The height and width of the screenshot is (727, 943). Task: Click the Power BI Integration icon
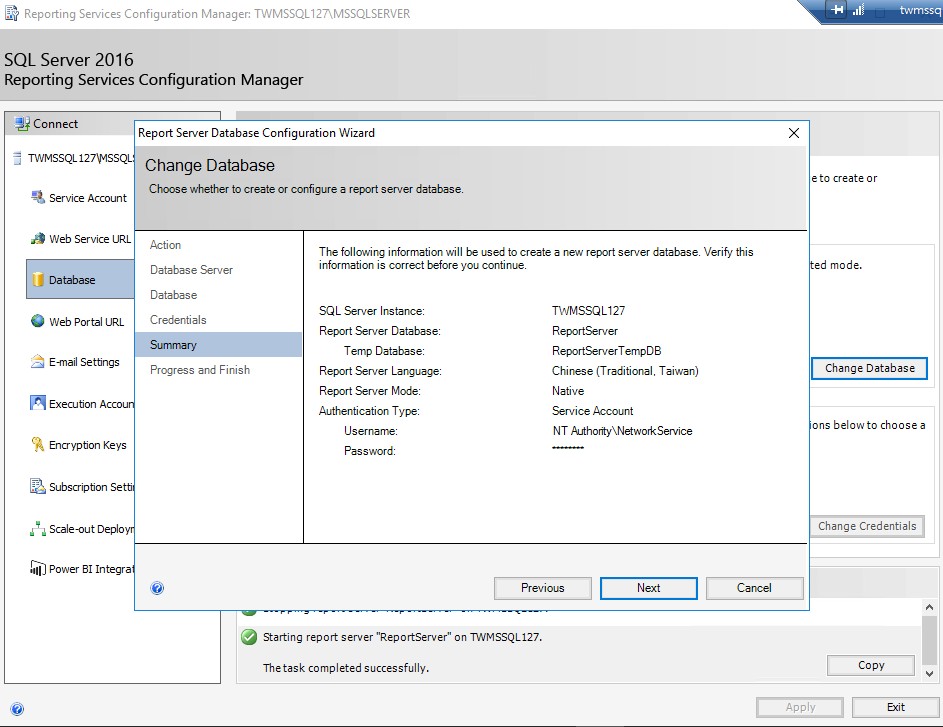click(38, 568)
